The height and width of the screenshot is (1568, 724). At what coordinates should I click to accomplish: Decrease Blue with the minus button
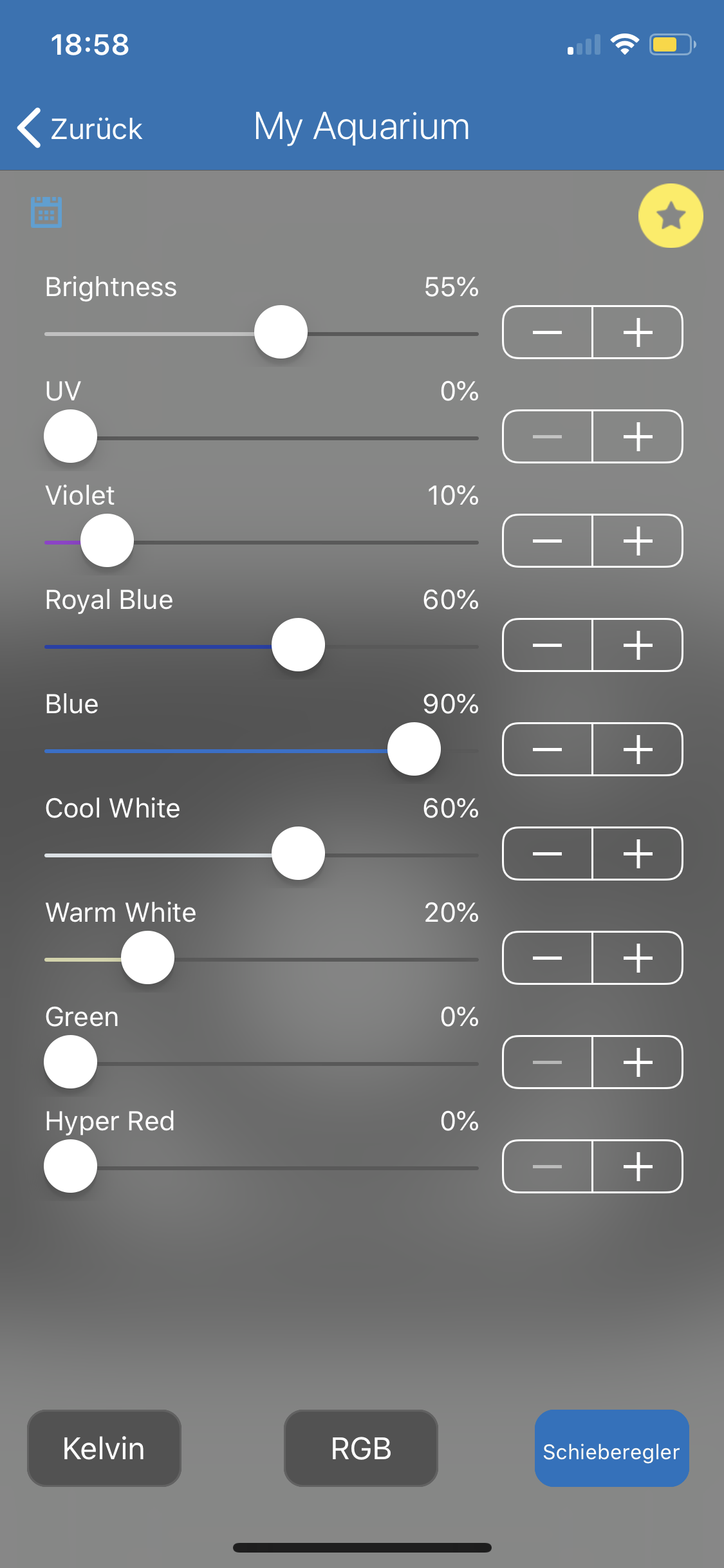coord(548,749)
